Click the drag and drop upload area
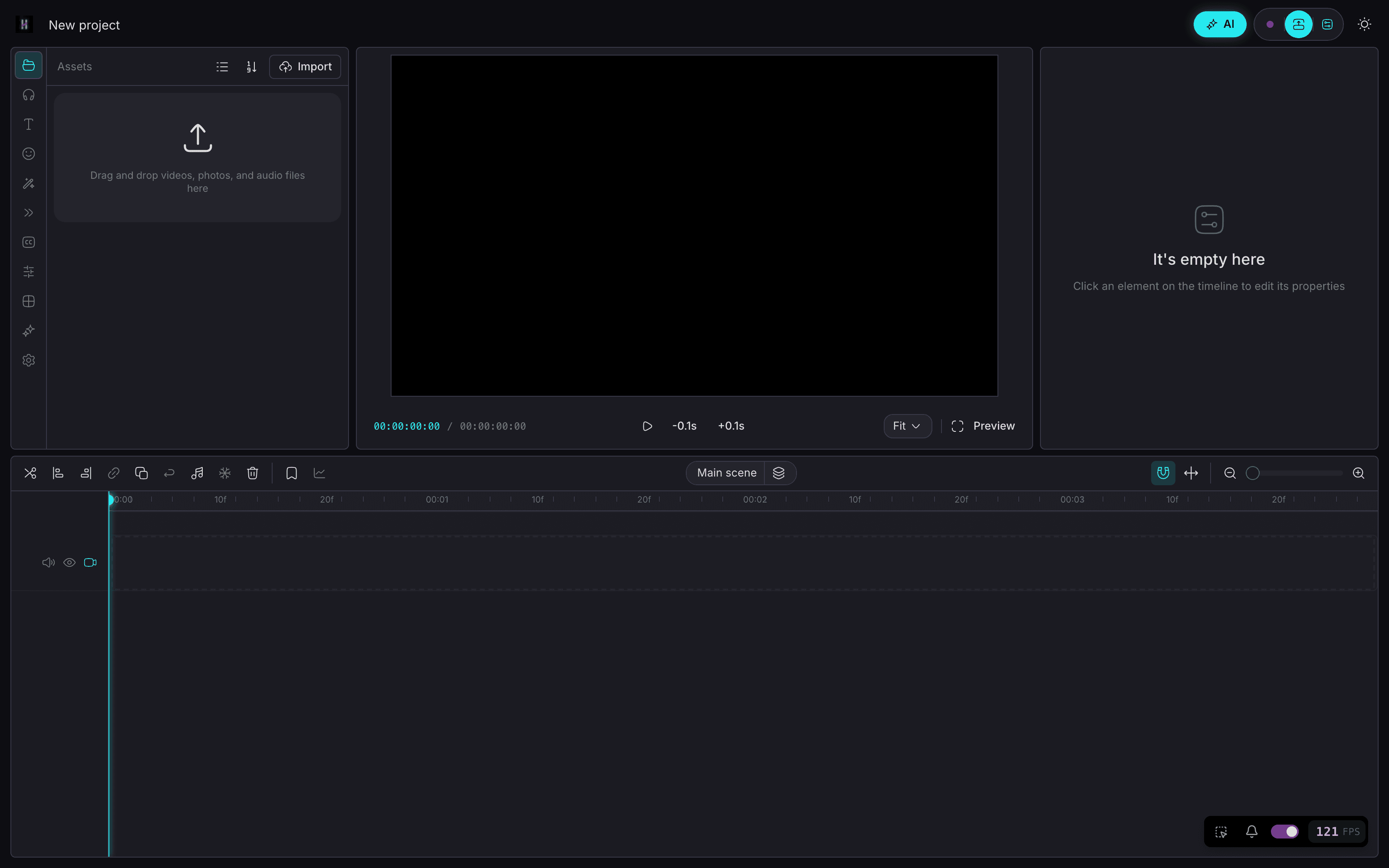The image size is (1389, 868). pyautogui.click(x=197, y=157)
